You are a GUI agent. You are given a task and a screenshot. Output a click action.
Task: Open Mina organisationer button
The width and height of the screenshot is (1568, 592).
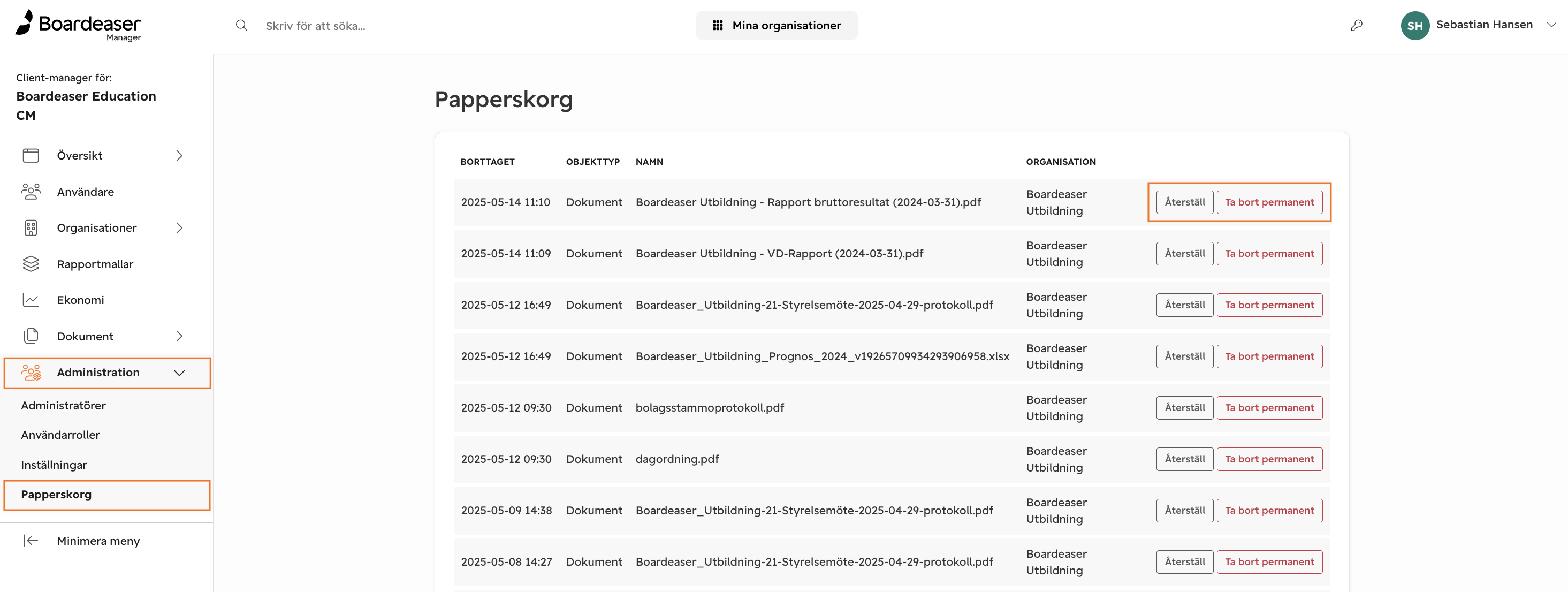click(777, 26)
